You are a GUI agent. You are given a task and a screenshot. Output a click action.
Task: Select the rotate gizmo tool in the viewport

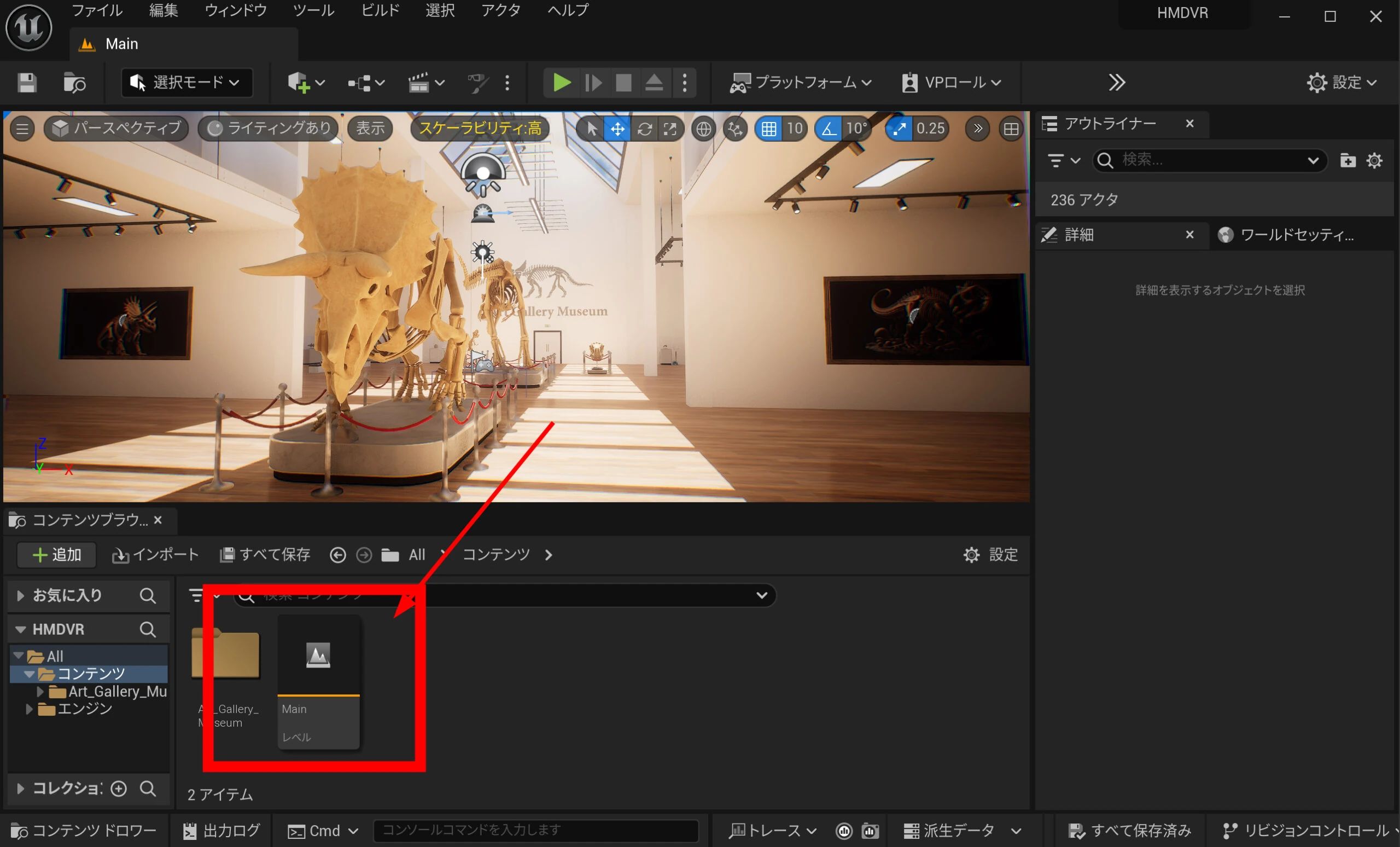pyautogui.click(x=644, y=129)
